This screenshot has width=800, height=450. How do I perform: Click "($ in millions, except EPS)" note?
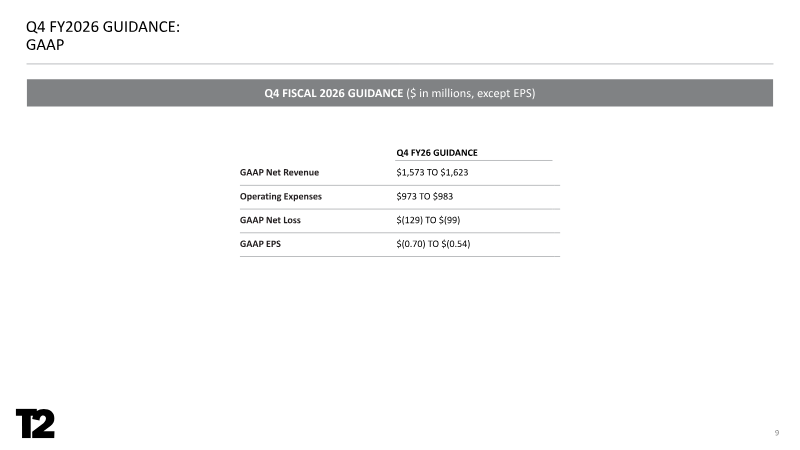pos(471,93)
